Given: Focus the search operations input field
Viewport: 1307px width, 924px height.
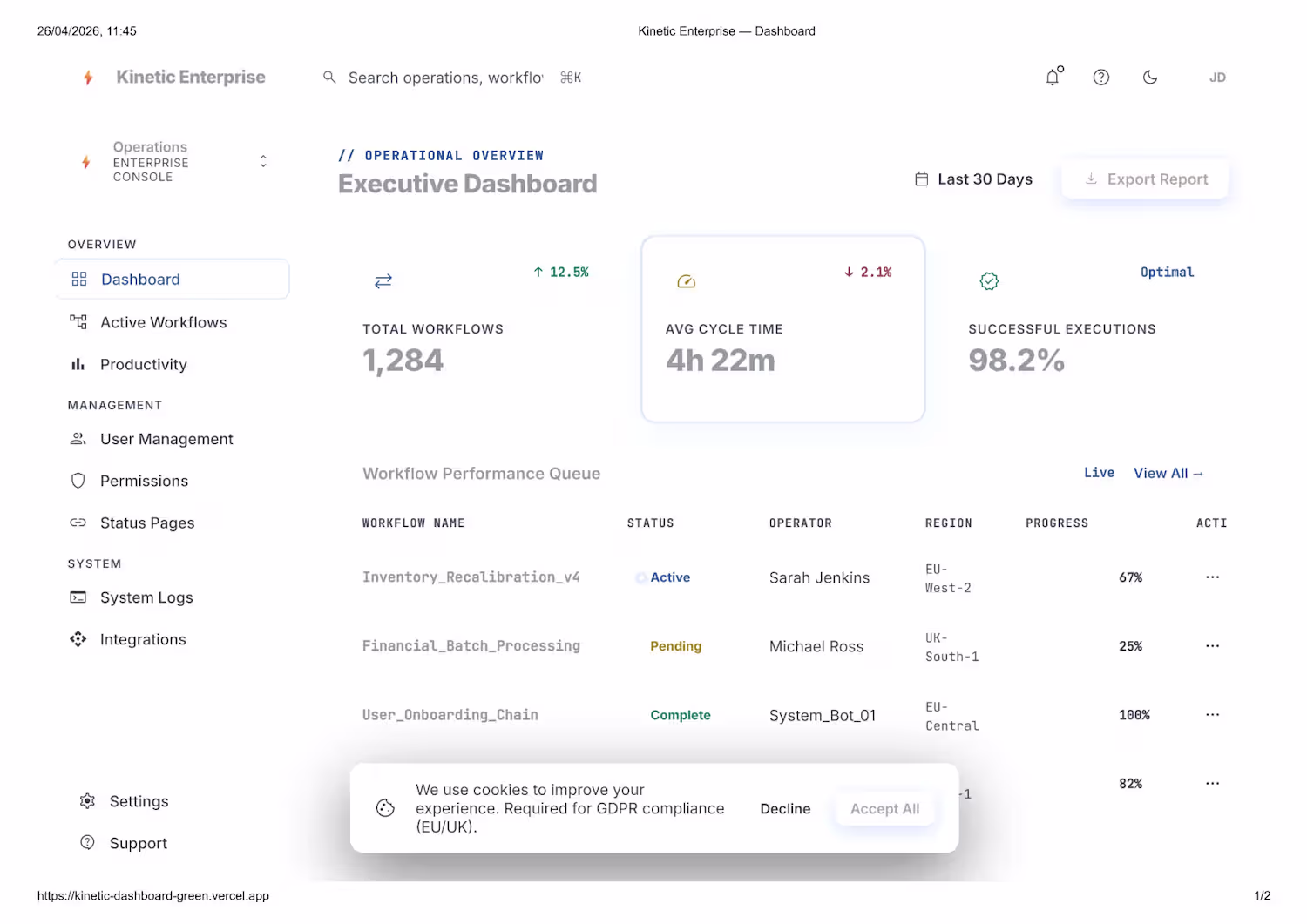Looking at the screenshot, I should pyautogui.click(x=444, y=78).
